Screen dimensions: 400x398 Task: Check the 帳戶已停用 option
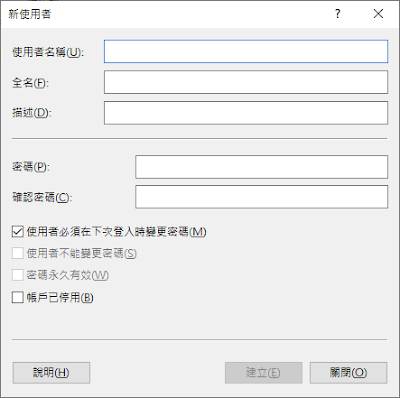tap(18, 297)
